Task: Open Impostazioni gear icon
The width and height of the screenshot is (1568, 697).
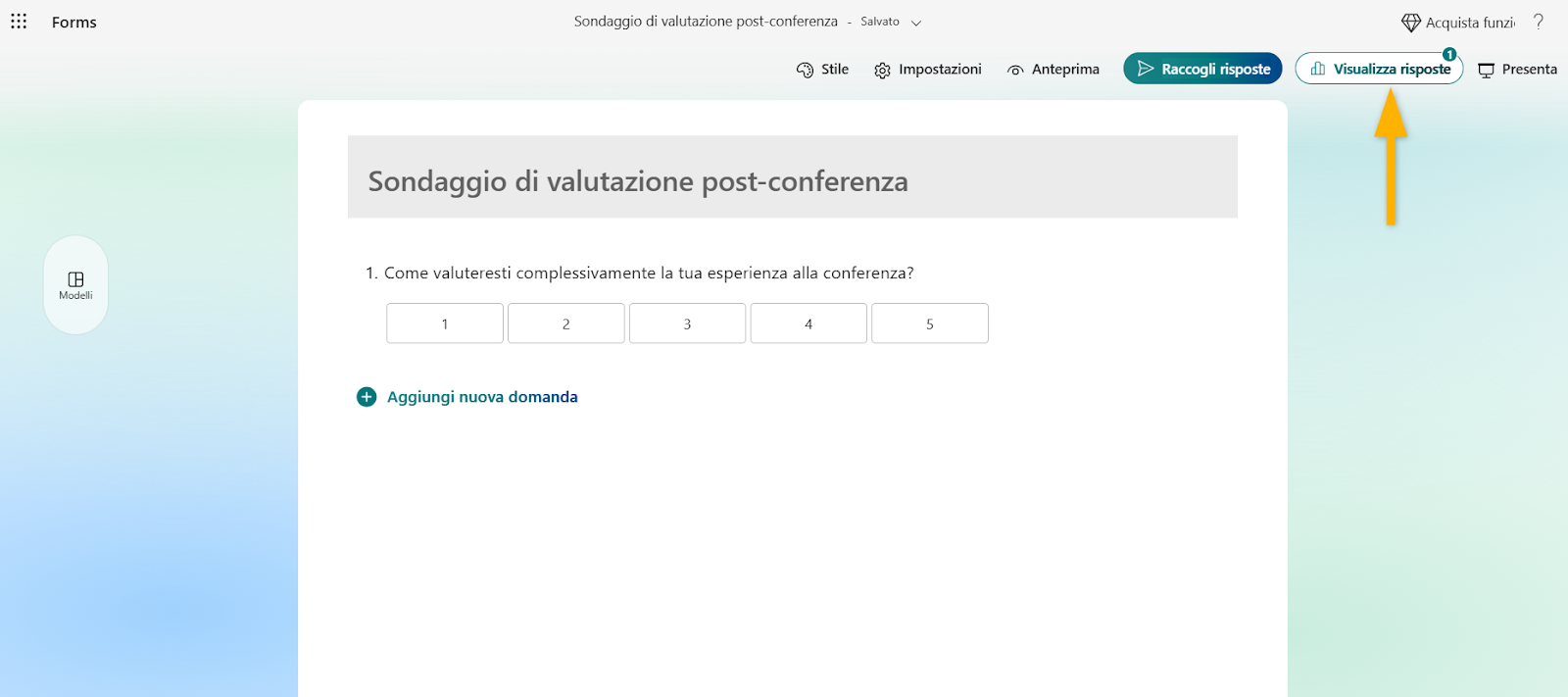Action: pos(882,70)
